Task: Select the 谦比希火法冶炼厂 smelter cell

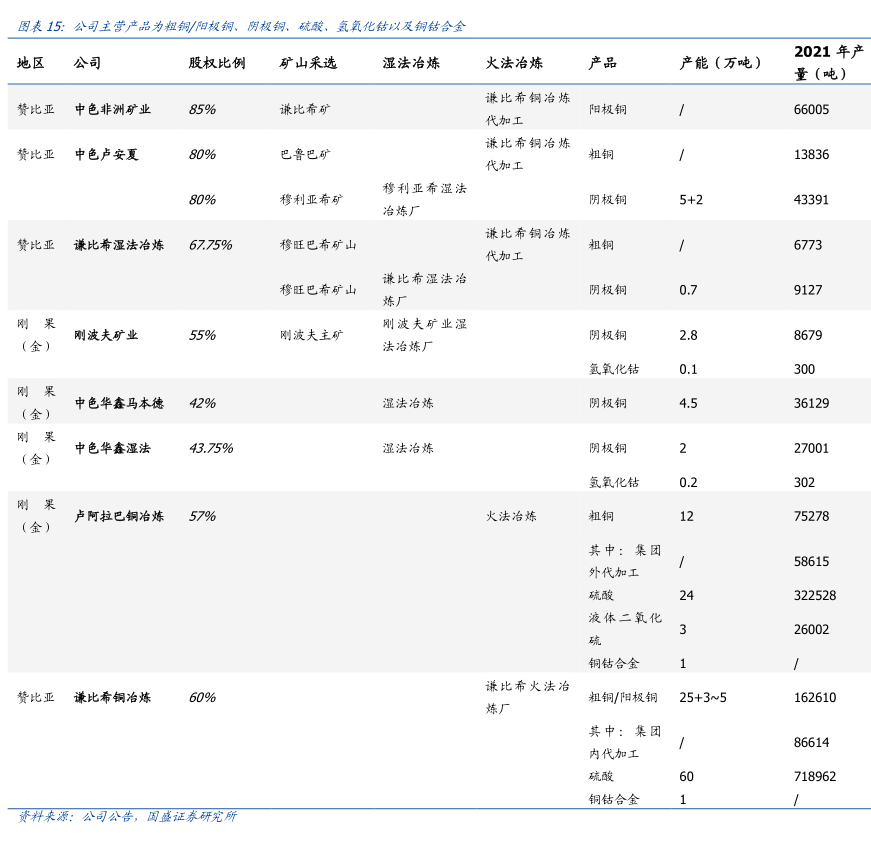Action: [528, 697]
